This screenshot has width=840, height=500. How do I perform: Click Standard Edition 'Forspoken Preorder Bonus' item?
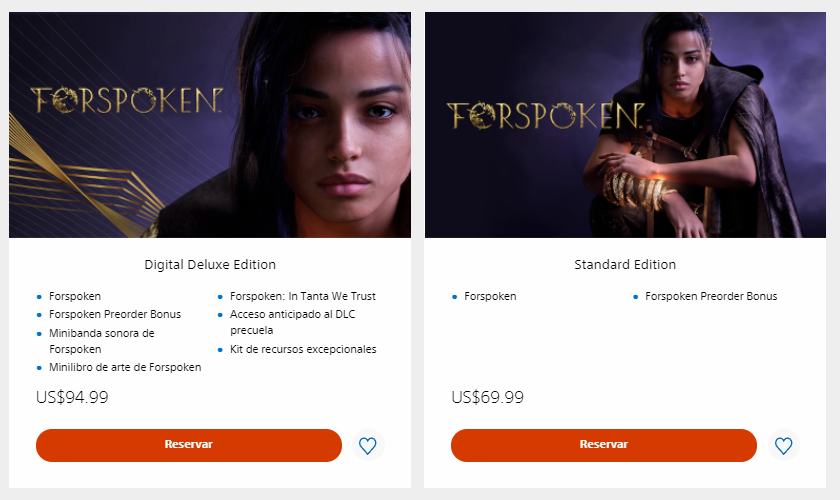pyautogui.click(x=710, y=296)
